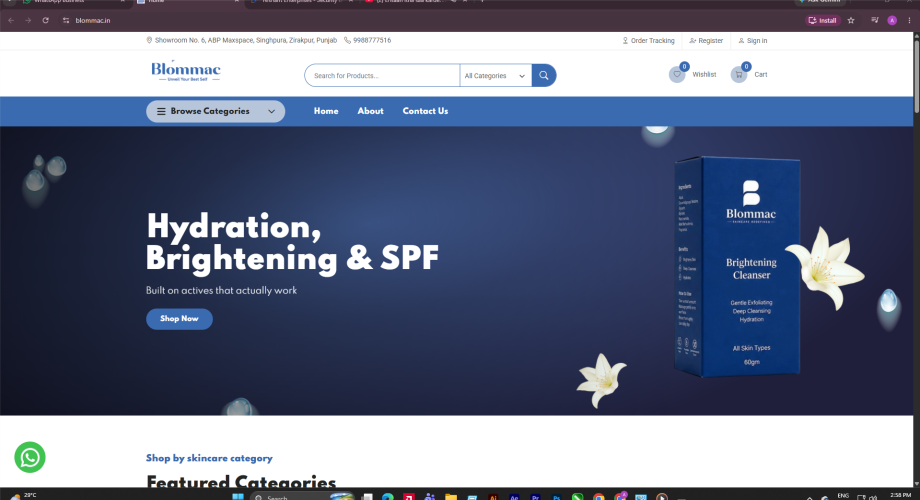Click the magnifier search button
The height and width of the screenshot is (500, 920).
[x=544, y=75]
